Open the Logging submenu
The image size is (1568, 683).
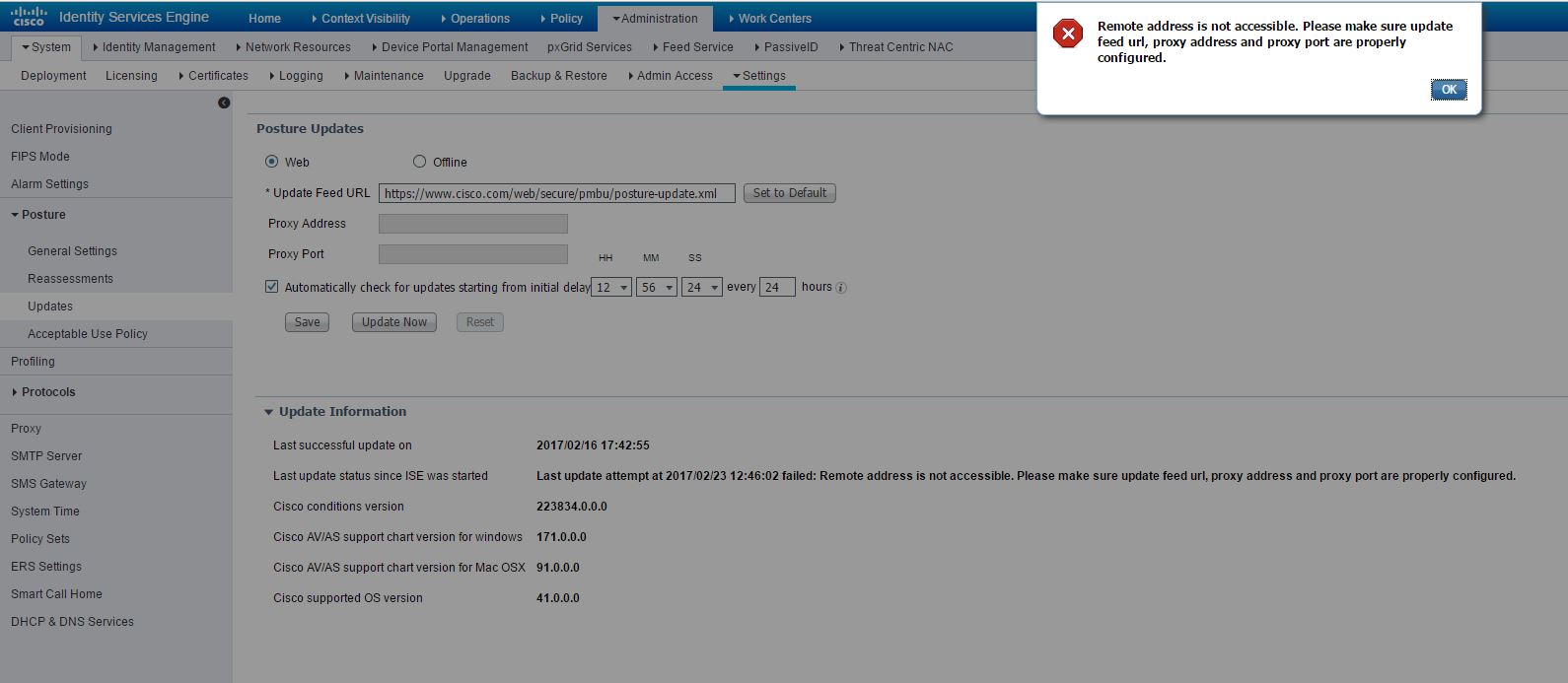[296, 76]
